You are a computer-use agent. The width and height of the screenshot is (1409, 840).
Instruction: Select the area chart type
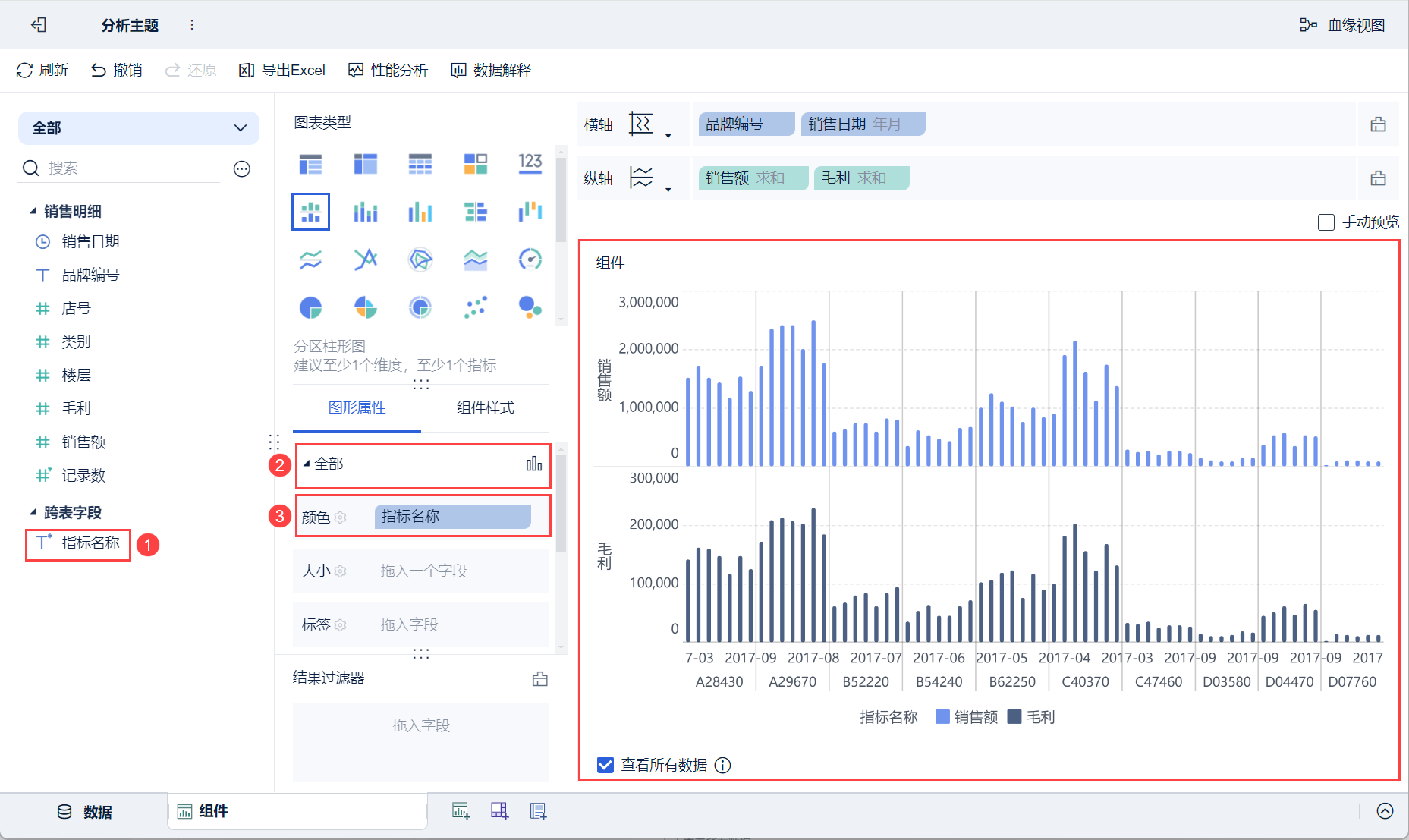click(476, 260)
